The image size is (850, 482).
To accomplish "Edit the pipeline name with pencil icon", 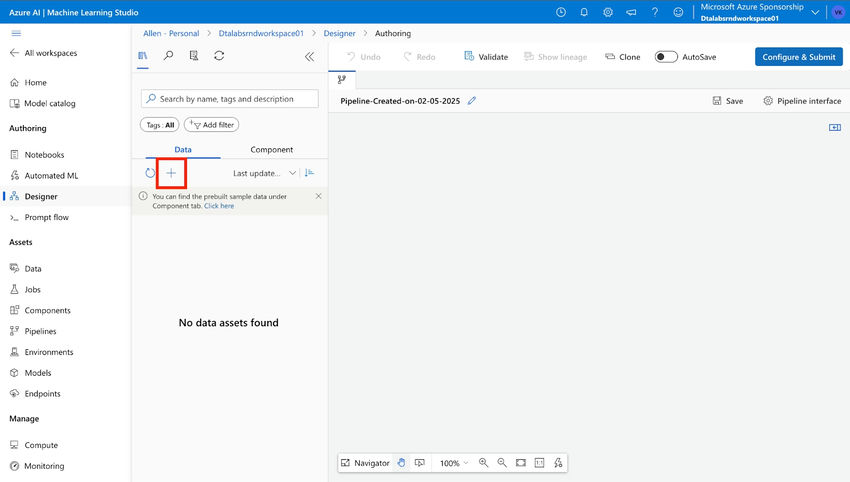I will click(472, 101).
